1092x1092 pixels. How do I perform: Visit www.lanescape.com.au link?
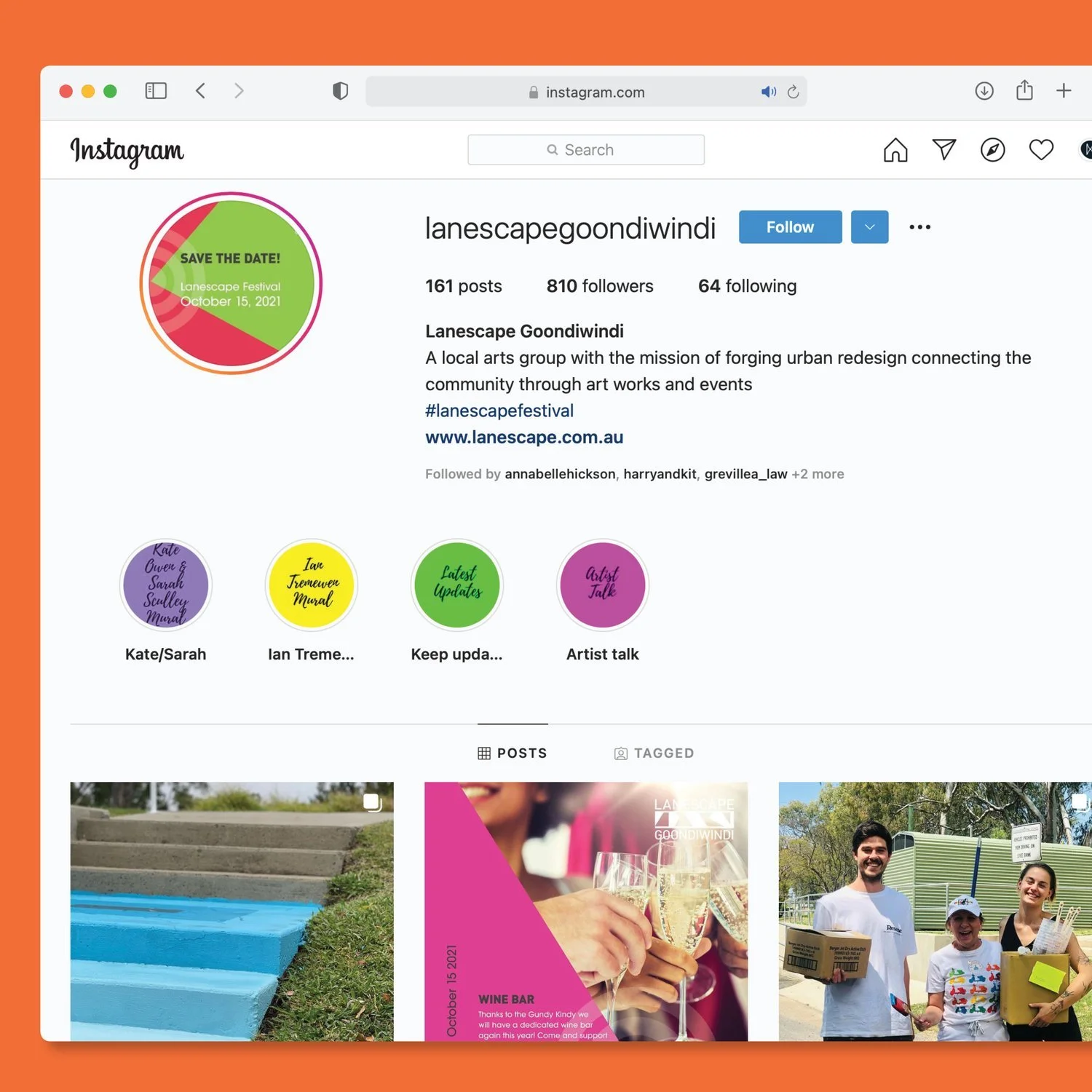524,438
